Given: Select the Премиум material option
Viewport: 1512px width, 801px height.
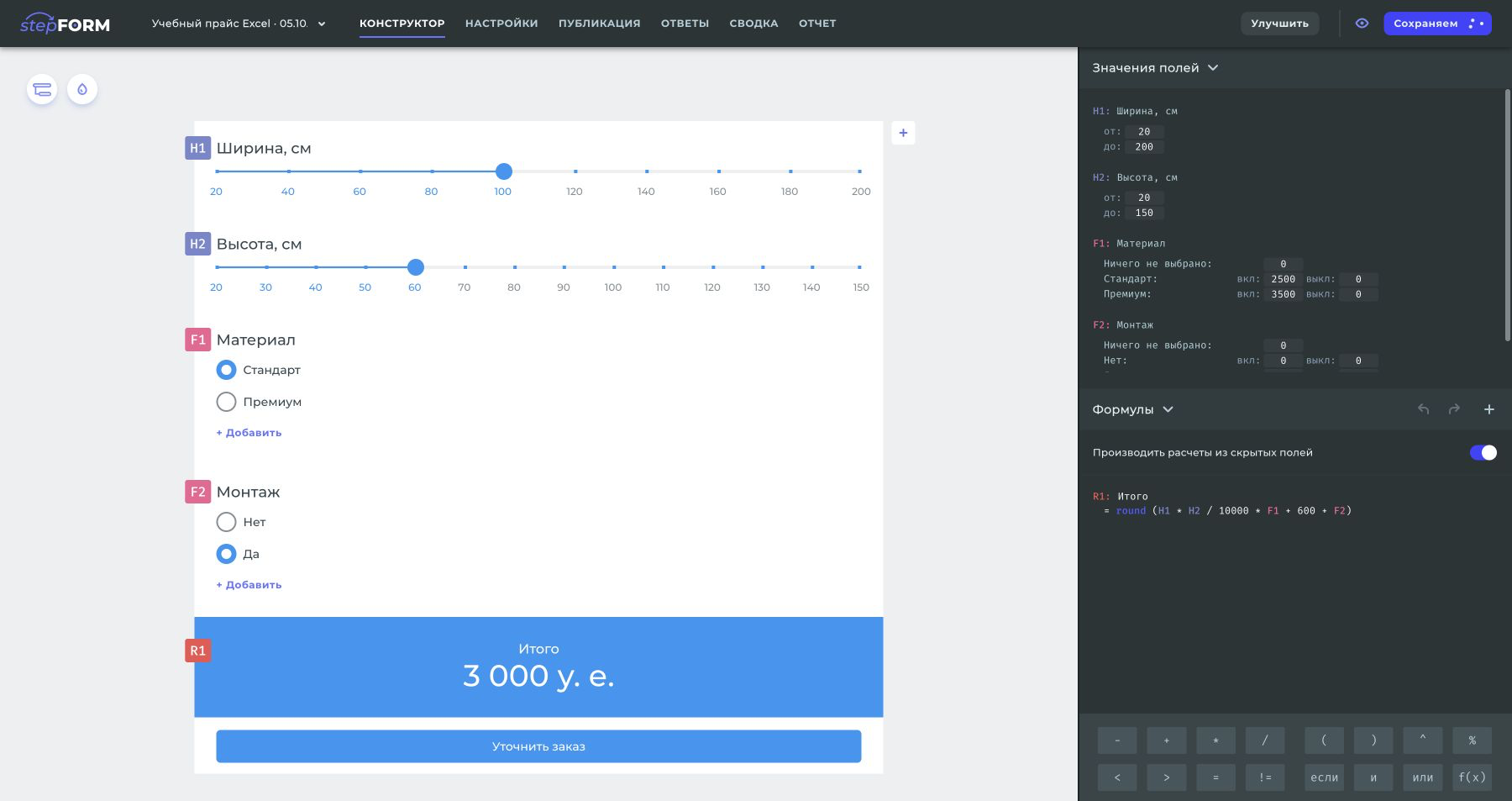Looking at the screenshot, I should pyautogui.click(x=226, y=402).
